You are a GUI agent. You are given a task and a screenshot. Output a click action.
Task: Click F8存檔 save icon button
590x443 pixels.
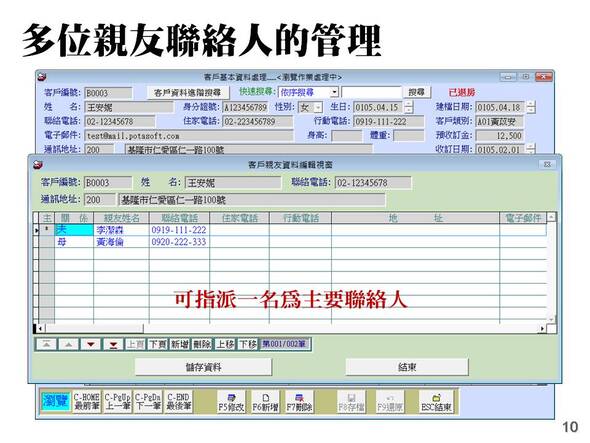pyautogui.click(x=351, y=402)
